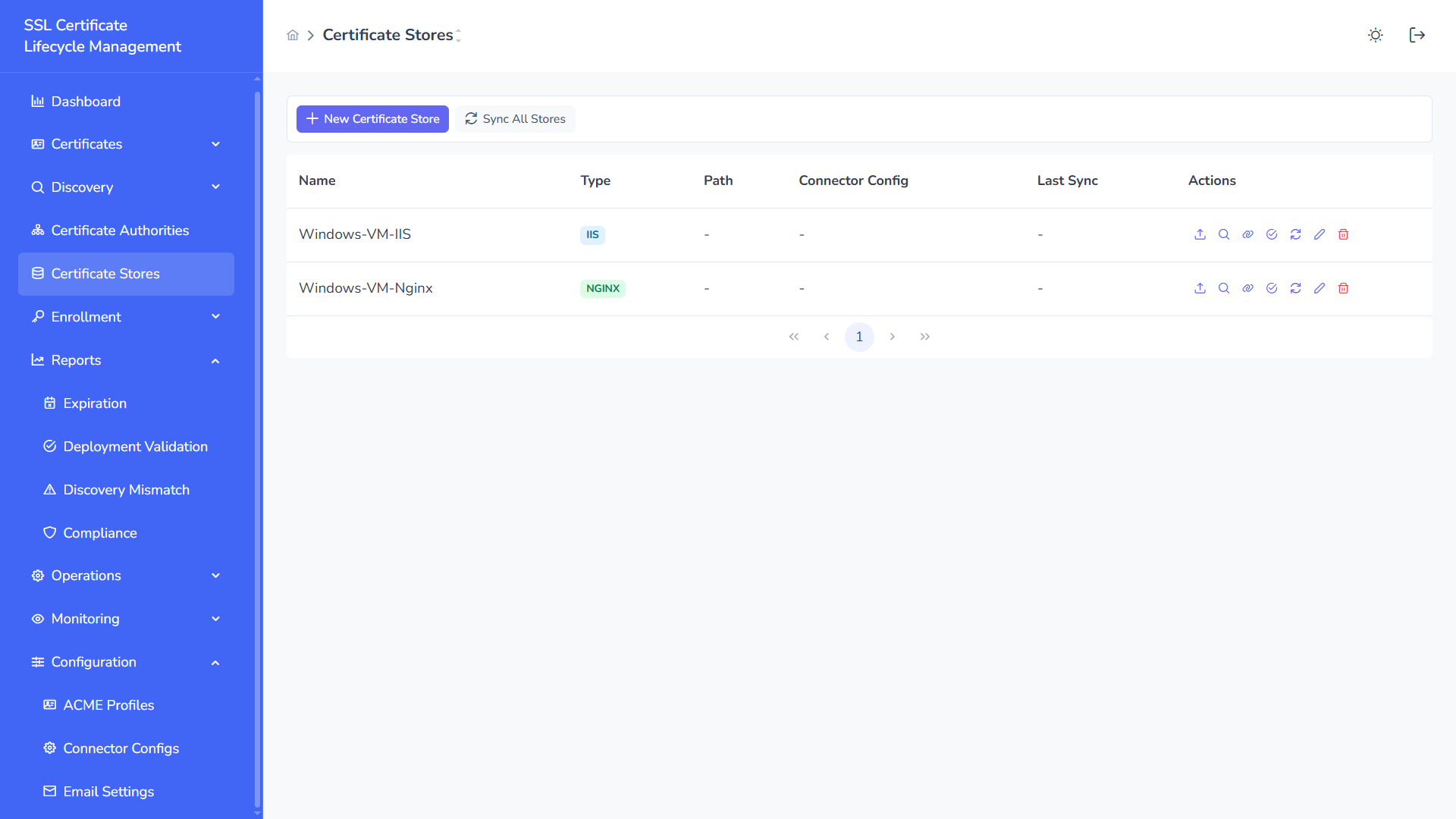The image size is (1456, 819).
Task: Open search inventory icon for Windows-VM-Nginx
Action: (1223, 288)
